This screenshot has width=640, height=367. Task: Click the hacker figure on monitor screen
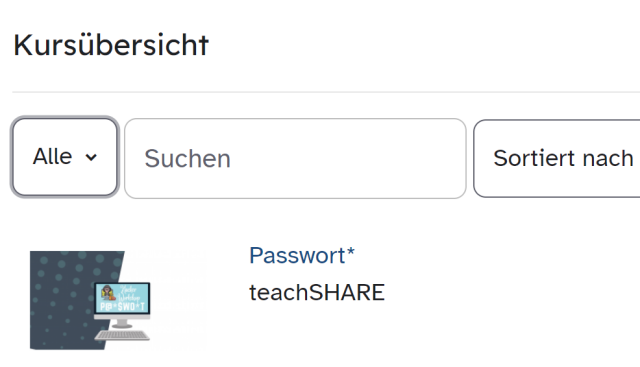pos(108,293)
